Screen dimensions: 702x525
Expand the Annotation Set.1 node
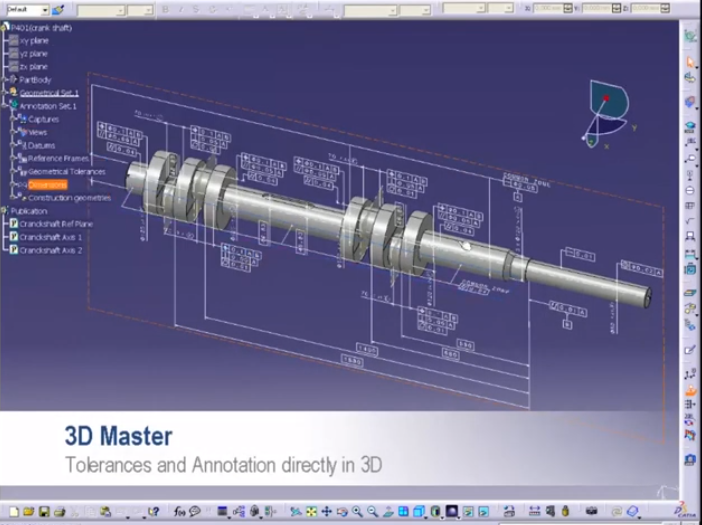point(4,106)
